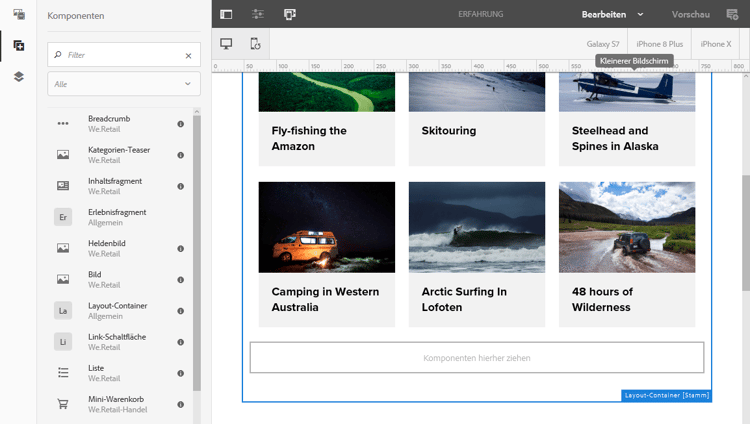Show info for Bild component
Screen dimensions: 750x424
pos(180,279)
